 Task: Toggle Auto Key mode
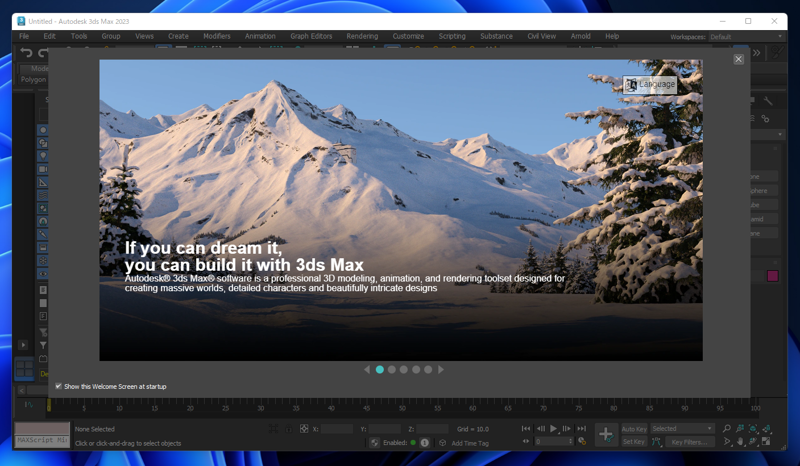point(634,429)
